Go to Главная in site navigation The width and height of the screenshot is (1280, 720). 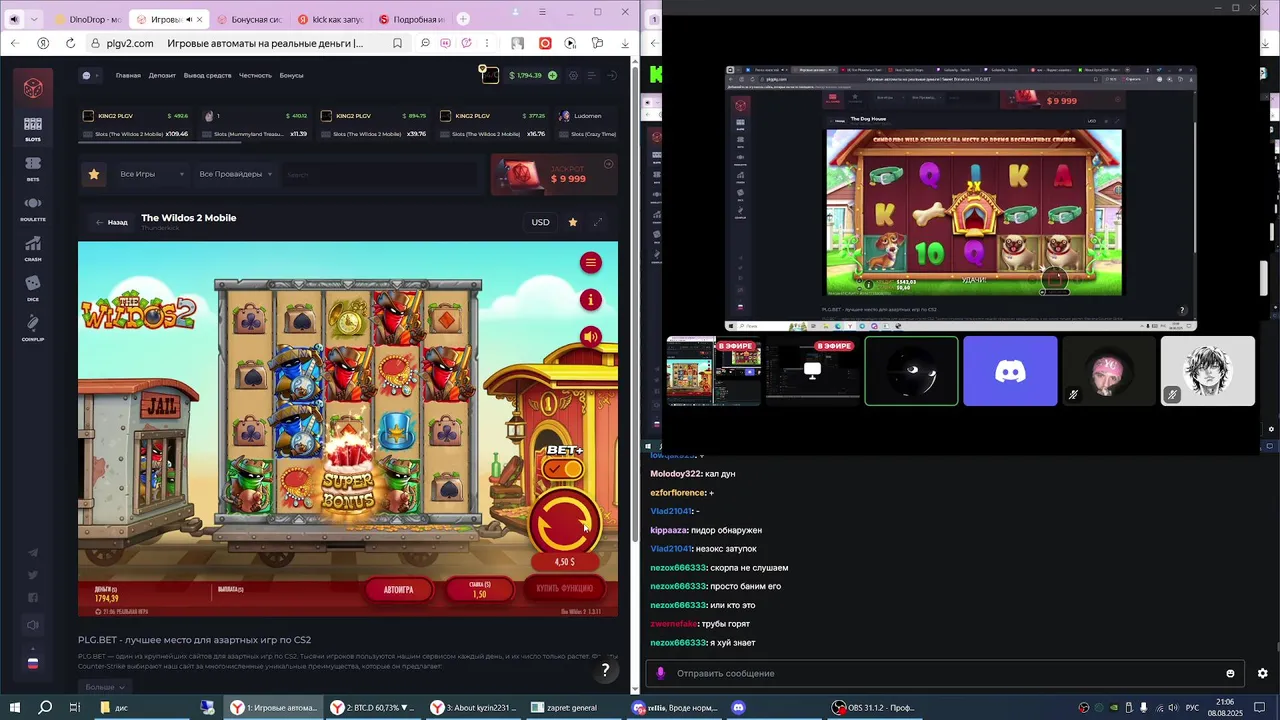click(128, 75)
